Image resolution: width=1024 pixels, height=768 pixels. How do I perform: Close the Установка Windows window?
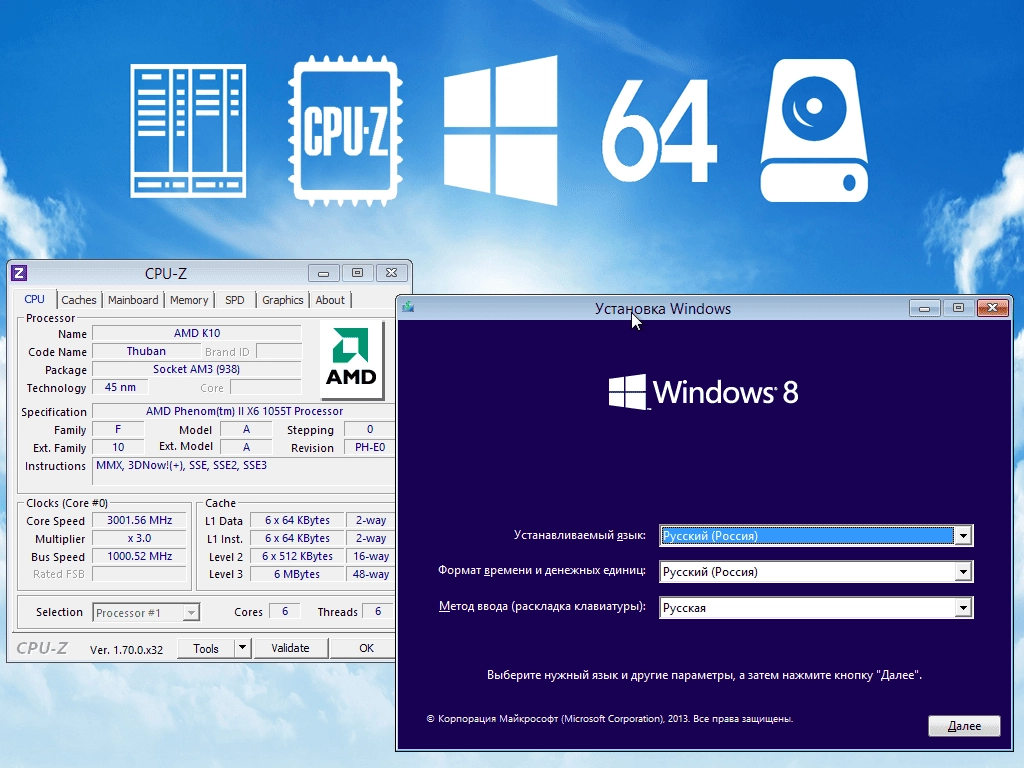[993, 308]
